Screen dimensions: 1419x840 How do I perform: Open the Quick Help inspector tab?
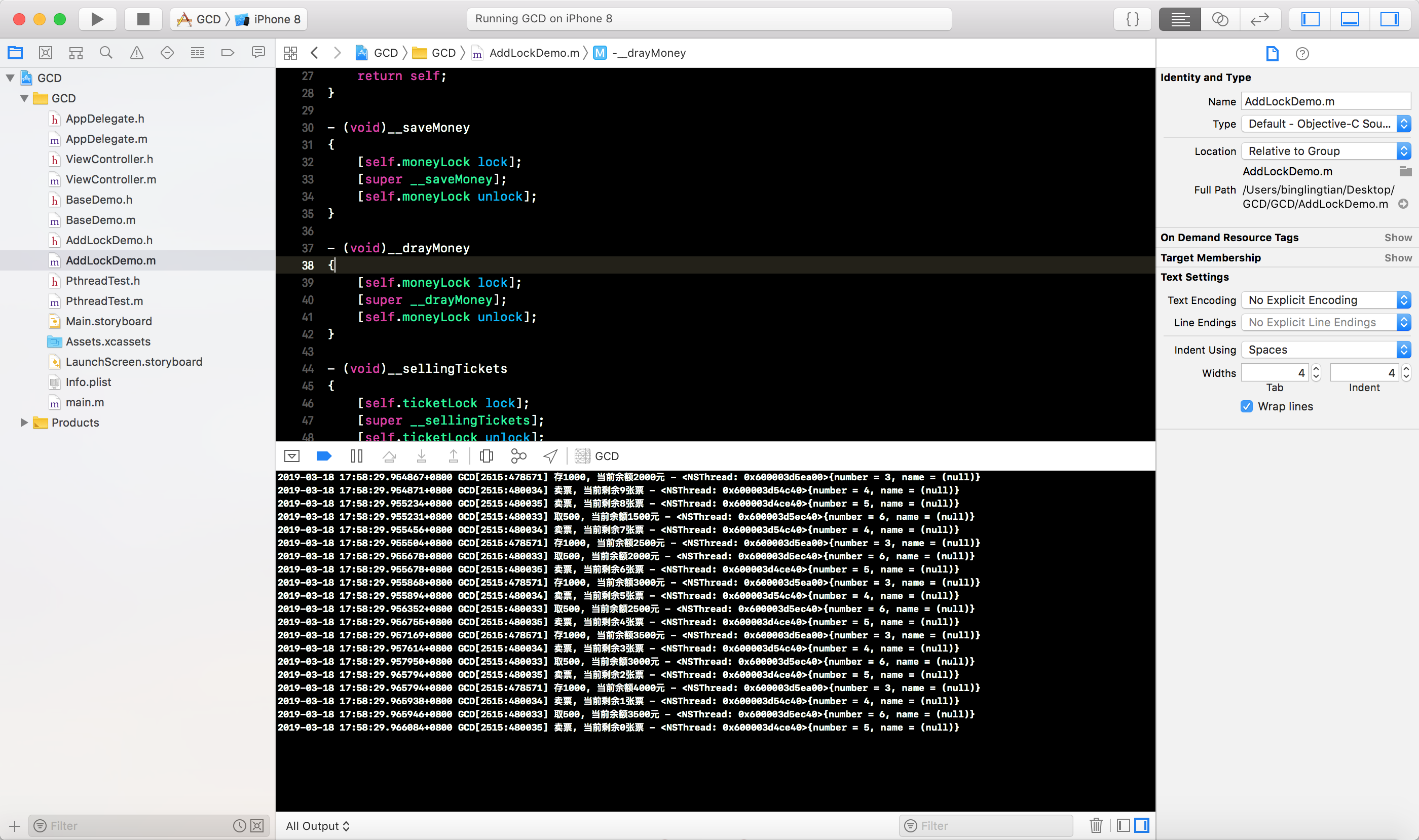(x=1302, y=54)
